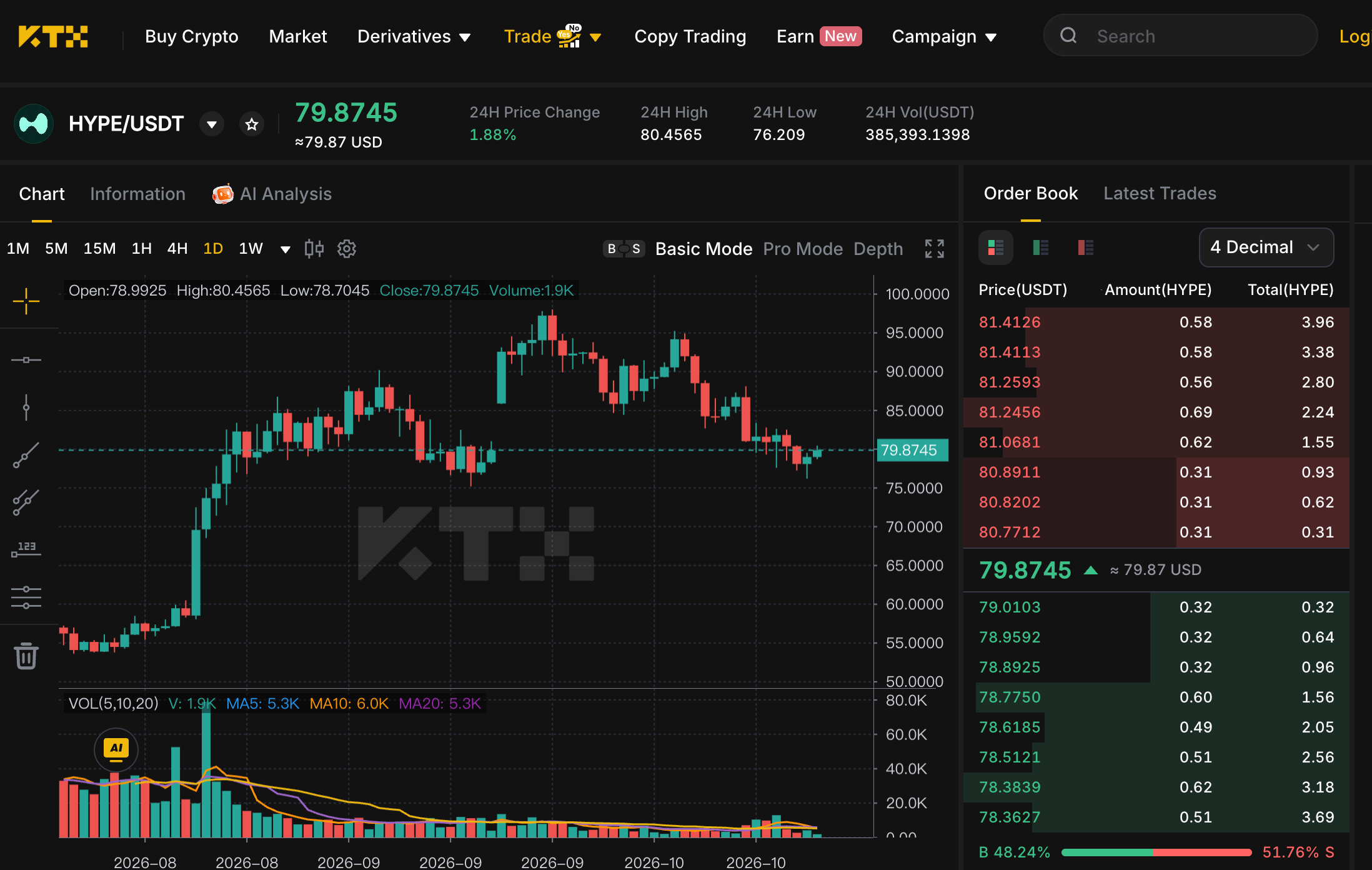Select the parallel channel drawing tool
The width and height of the screenshot is (1372, 870).
point(26,502)
